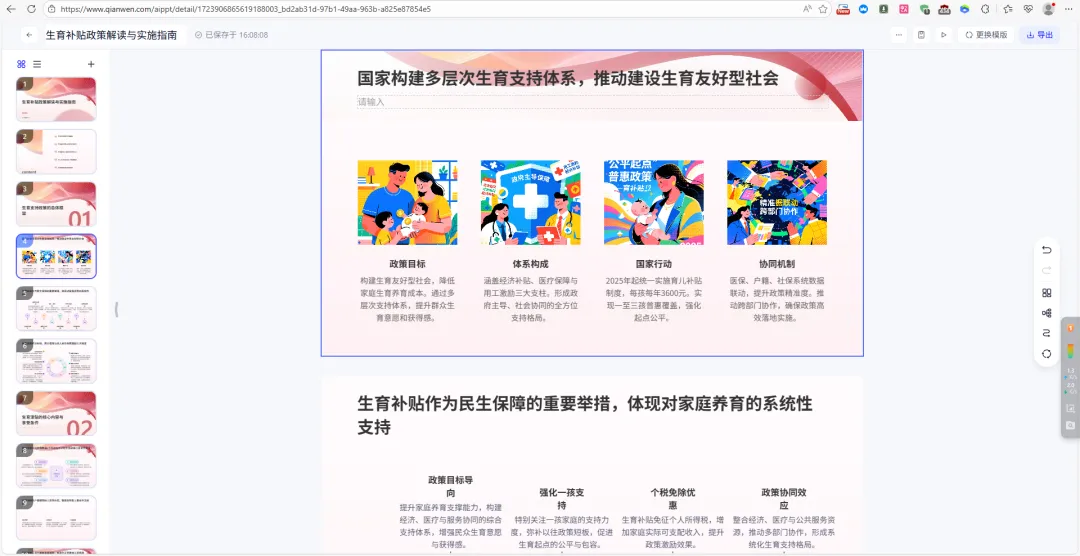Go back using arrow beside presentation title
This screenshot has width=1080, height=556.
tap(28, 35)
